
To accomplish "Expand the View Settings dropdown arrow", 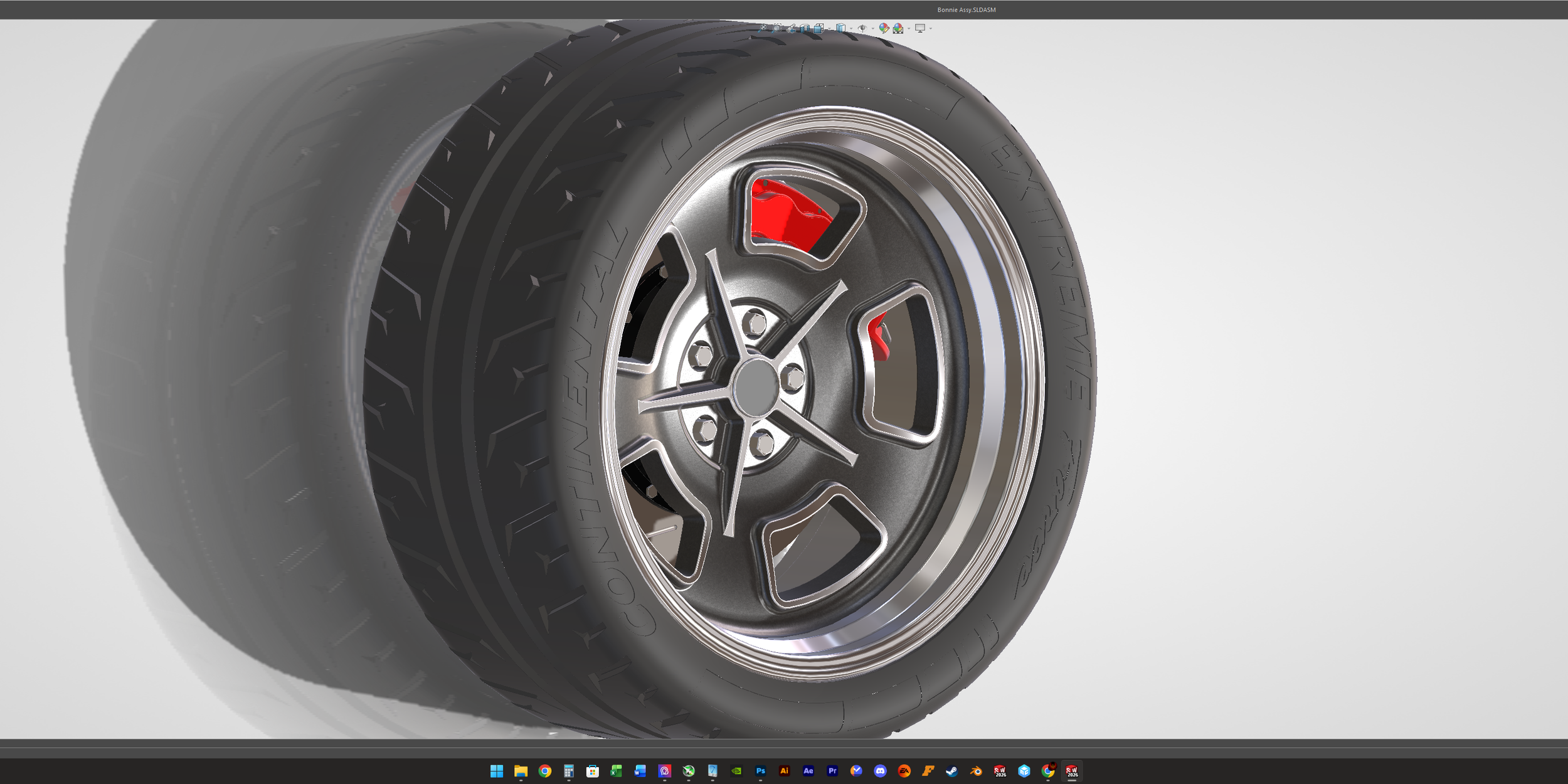I will (930, 28).
